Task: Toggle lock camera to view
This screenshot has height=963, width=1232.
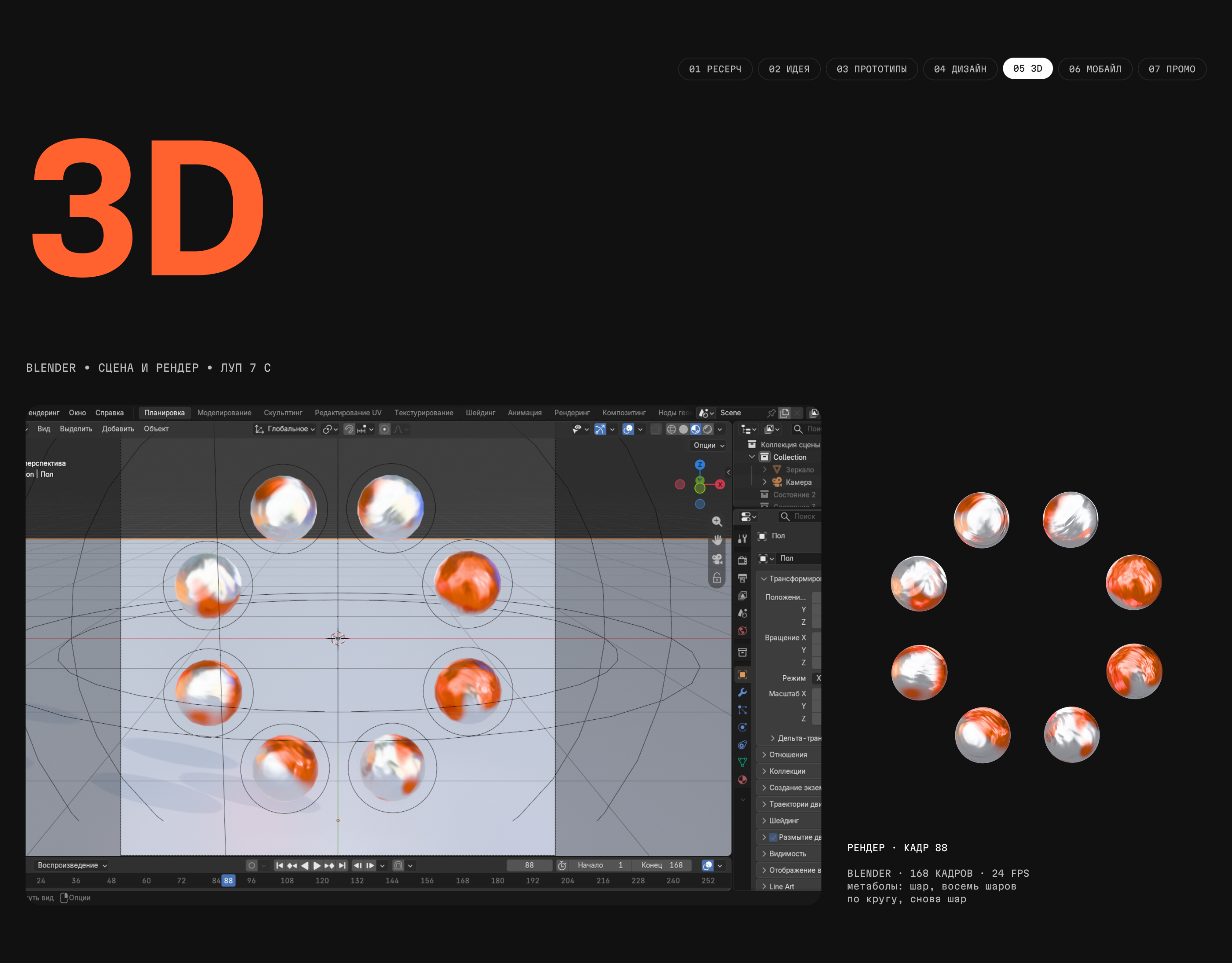Action: 717,578
